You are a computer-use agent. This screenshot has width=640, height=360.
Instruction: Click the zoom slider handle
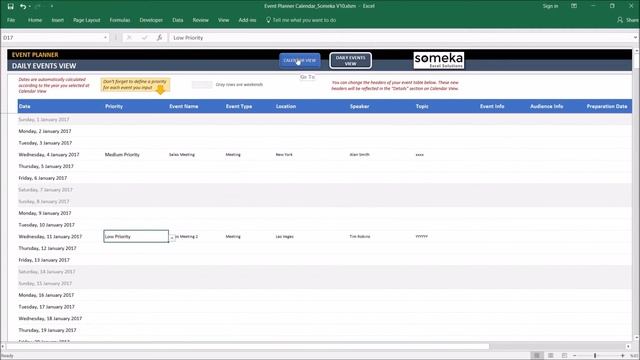click(x=595, y=356)
